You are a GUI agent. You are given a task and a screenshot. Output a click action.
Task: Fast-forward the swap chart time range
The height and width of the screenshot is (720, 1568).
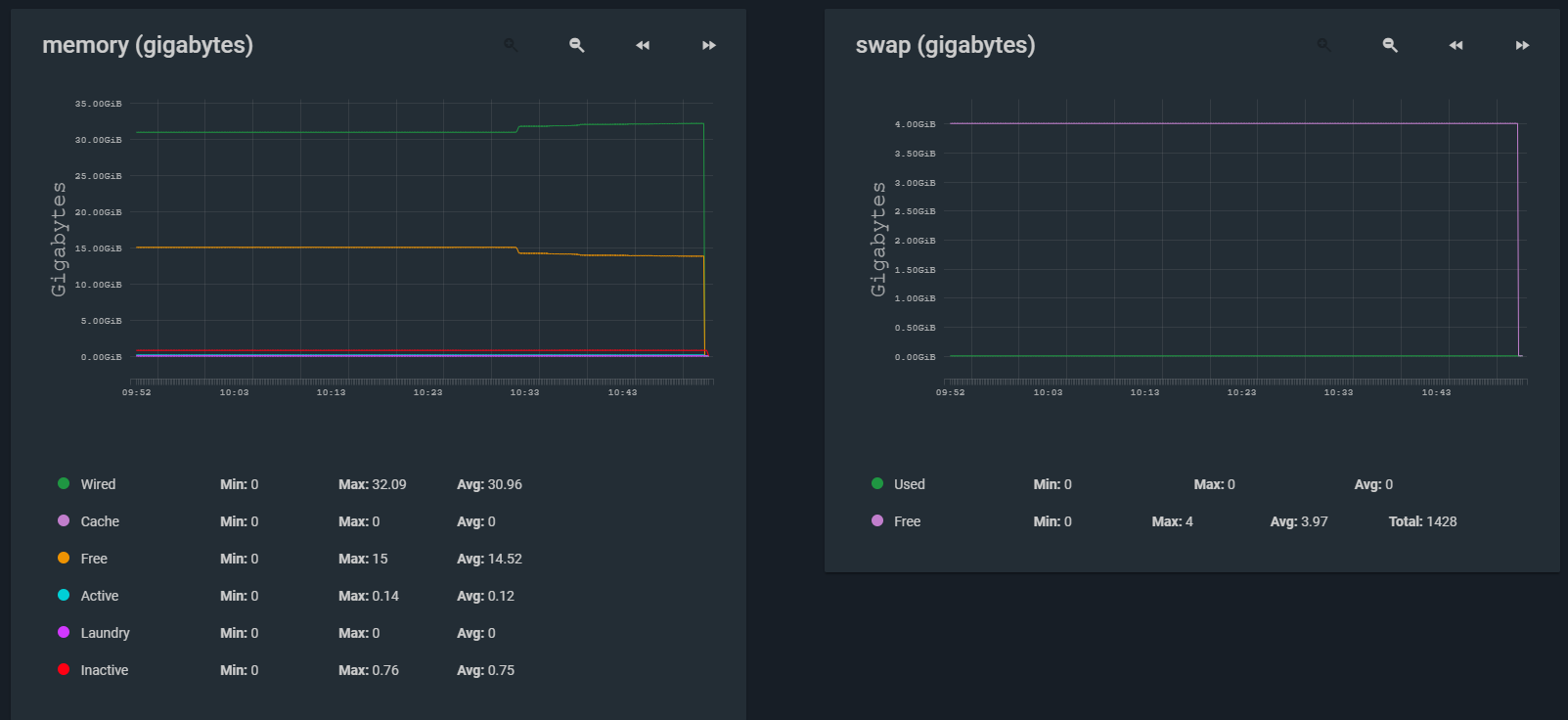[x=1522, y=45]
